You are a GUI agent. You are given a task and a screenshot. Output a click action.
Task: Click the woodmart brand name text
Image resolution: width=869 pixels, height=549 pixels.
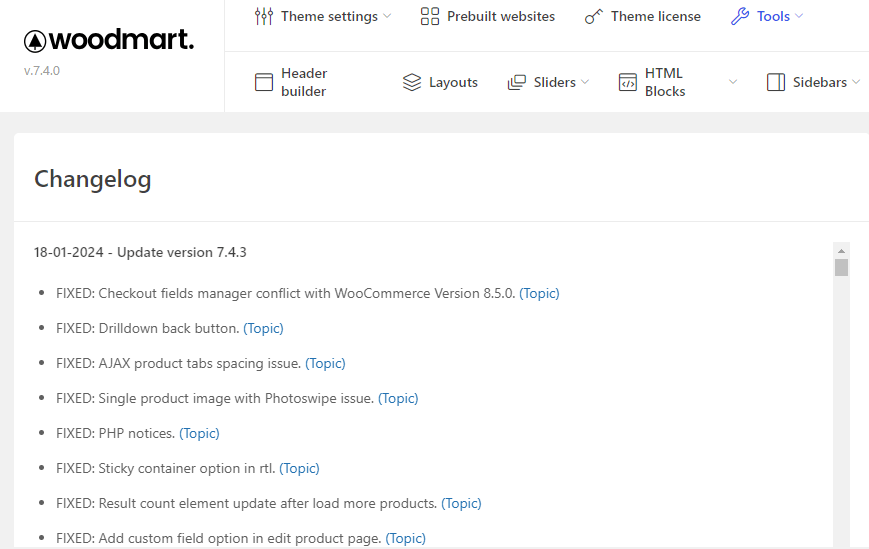coord(121,40)
